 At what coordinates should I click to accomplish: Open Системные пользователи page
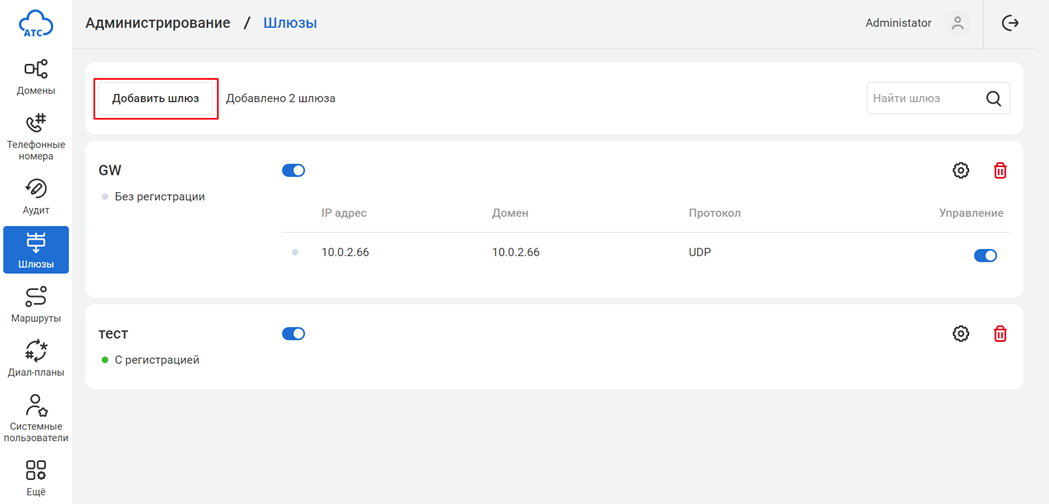pos(36,417)
